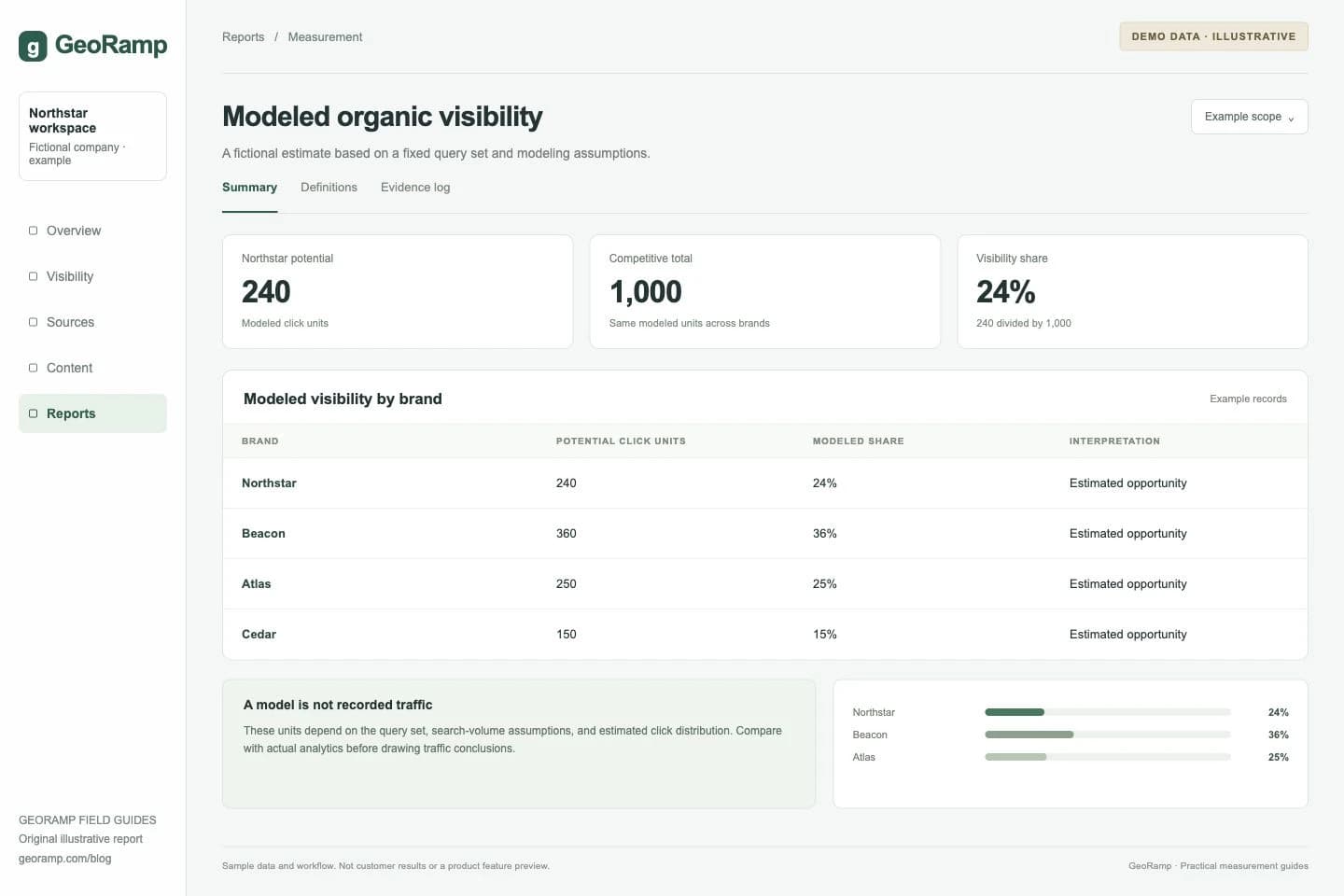Click the Northstar 24% progress bar
The width and height of the screenshot is (1344, 896).
tap(1108, 712)
